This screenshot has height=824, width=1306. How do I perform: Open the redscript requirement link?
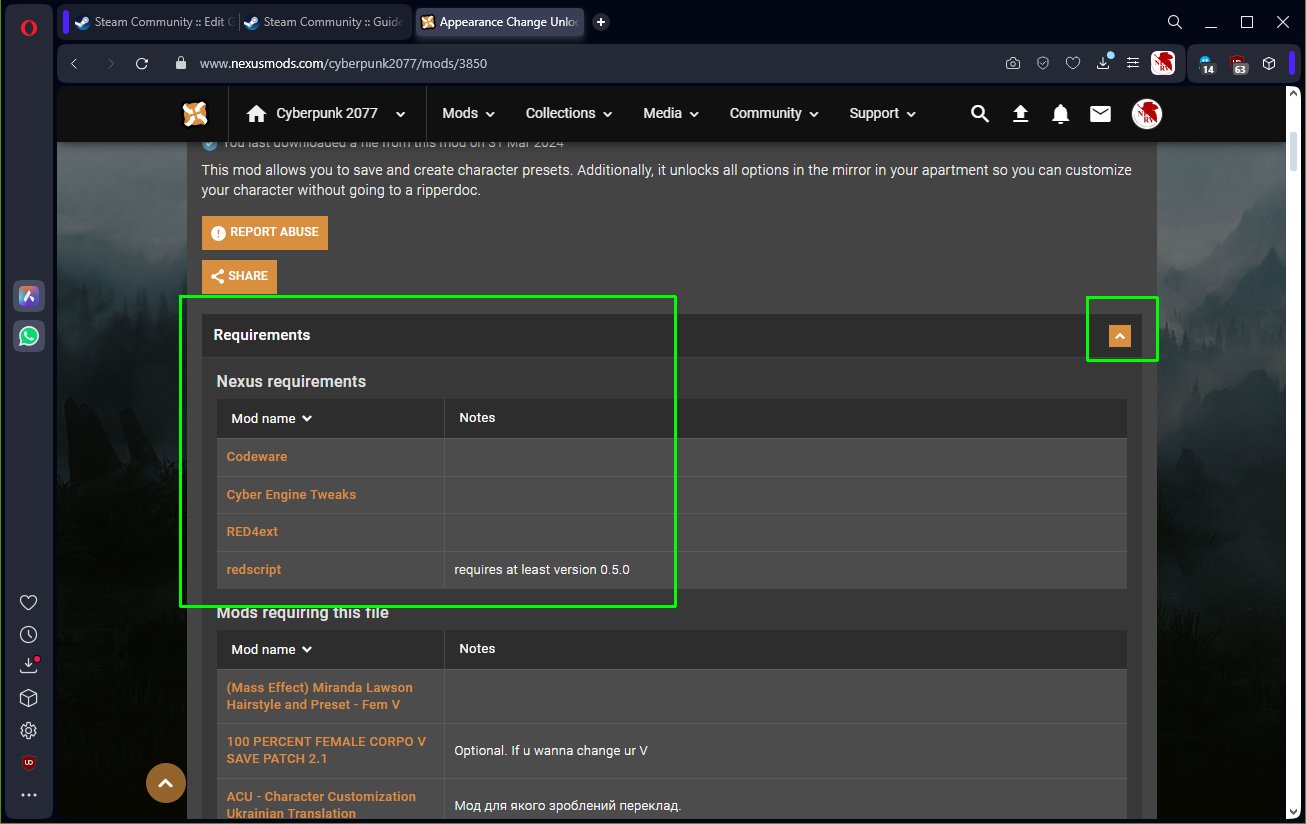click(254, 570)
